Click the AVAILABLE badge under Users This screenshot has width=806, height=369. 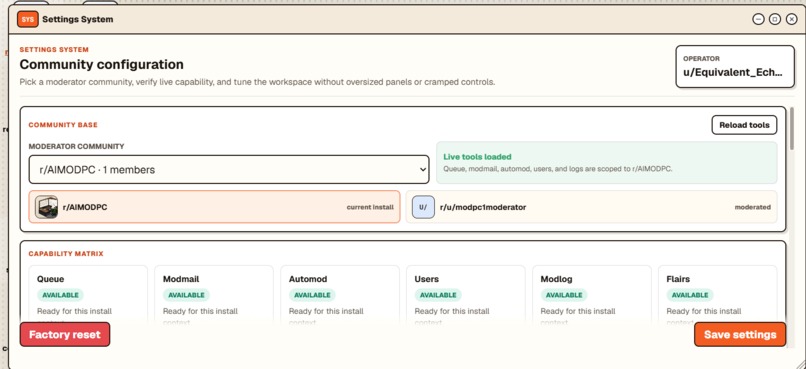click(x=438, y=295)
